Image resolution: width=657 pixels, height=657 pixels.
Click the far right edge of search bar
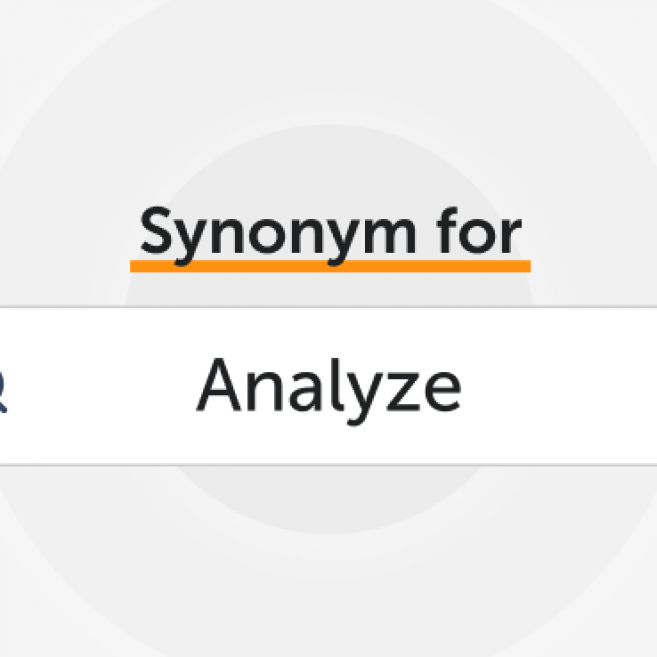[x=648, y=386]
